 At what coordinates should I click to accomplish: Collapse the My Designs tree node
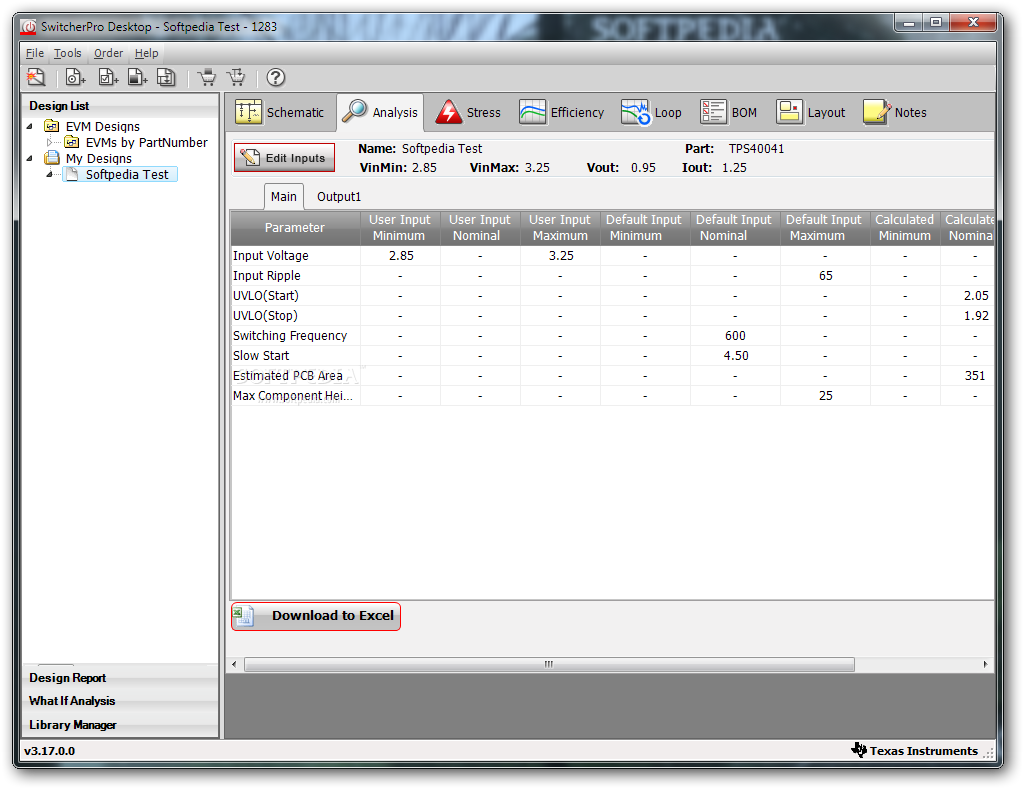pyautogui.click(x=29, y=158)
